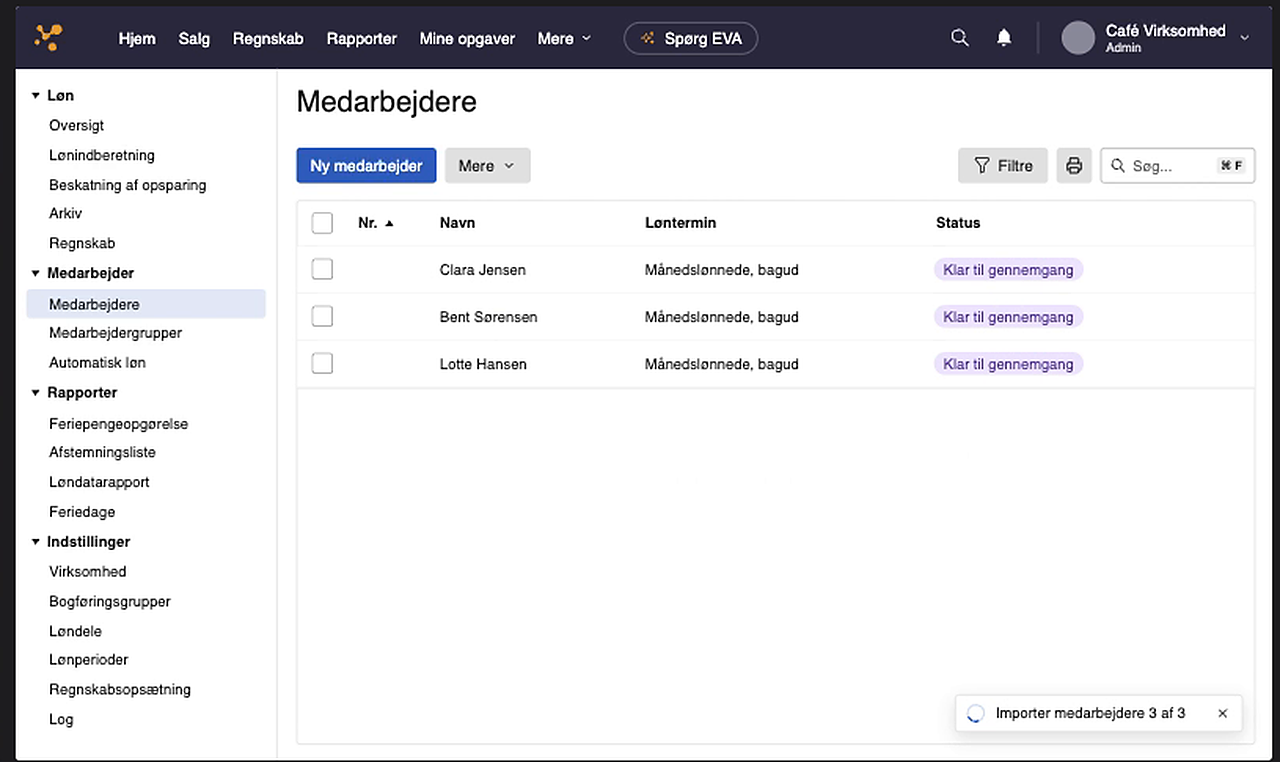Open the Filtre filter button
Image resolution: width=1280 pixels, height=762 pixels.
pos(1003,166)
